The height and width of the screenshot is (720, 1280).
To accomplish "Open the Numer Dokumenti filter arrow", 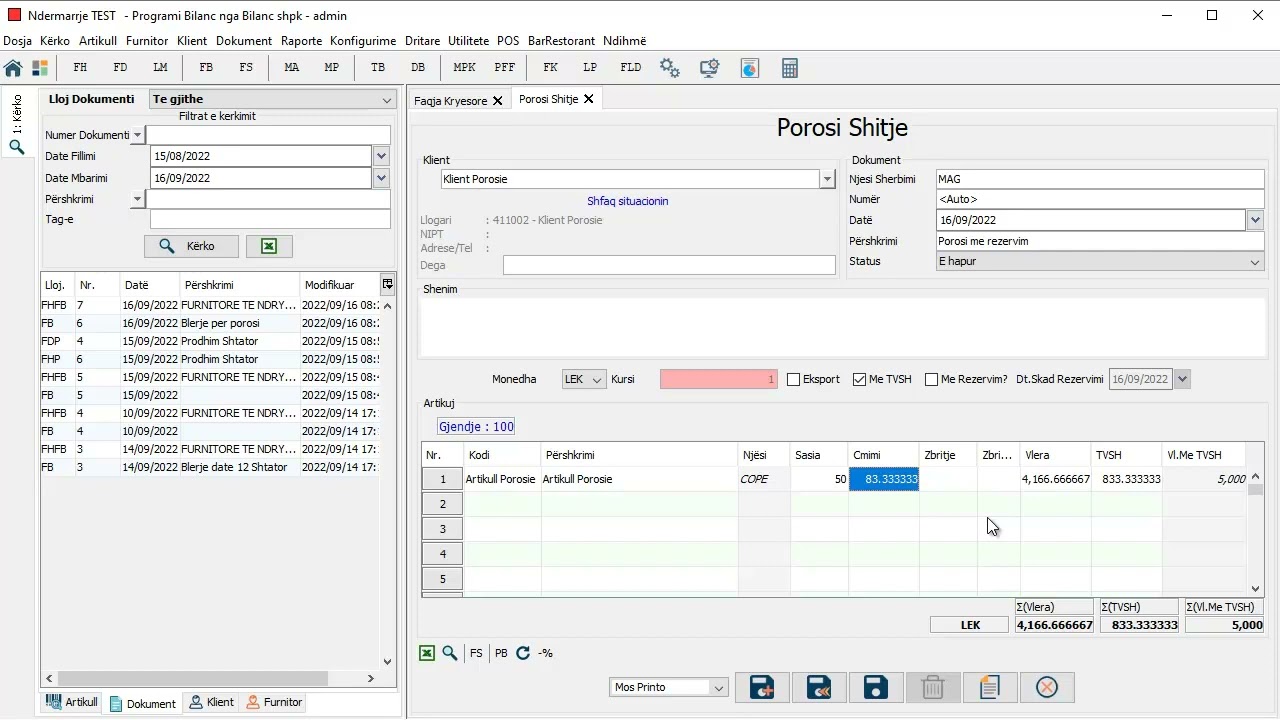I will pos(137,135).
